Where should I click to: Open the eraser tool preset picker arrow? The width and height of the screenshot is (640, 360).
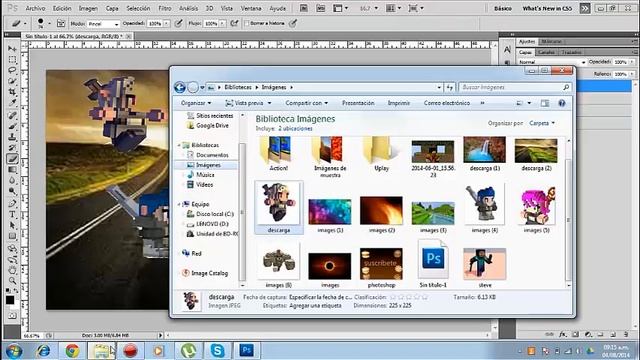tap(25, 24)
